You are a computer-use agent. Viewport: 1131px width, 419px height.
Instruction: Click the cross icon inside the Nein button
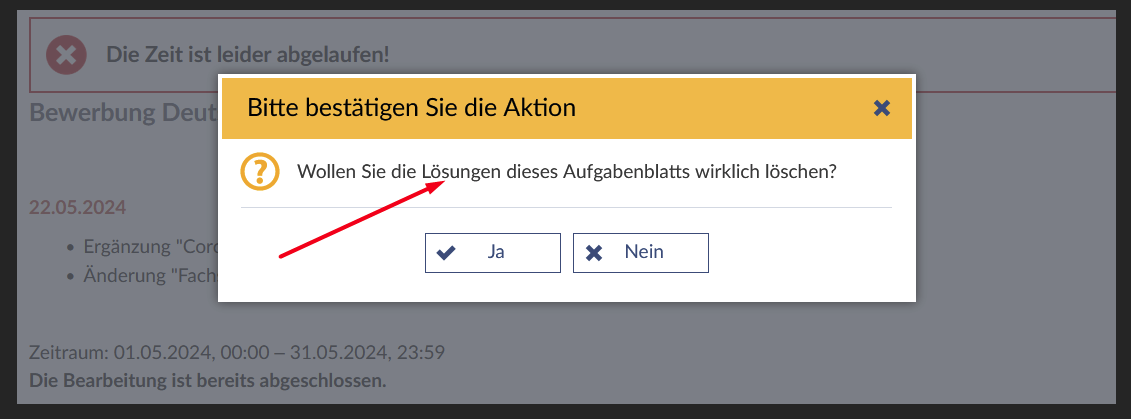[594, 253]
